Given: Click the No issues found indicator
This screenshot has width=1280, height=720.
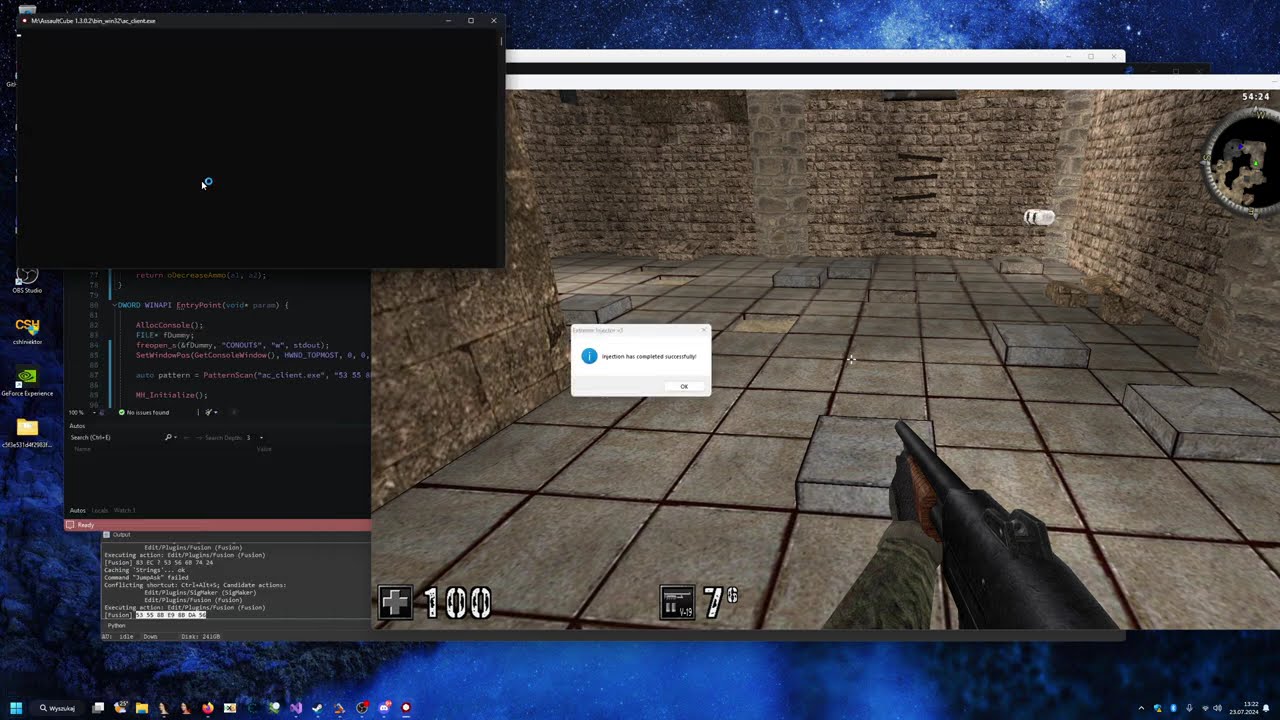Looking at the screenshot, I should [x=144, y=412].
